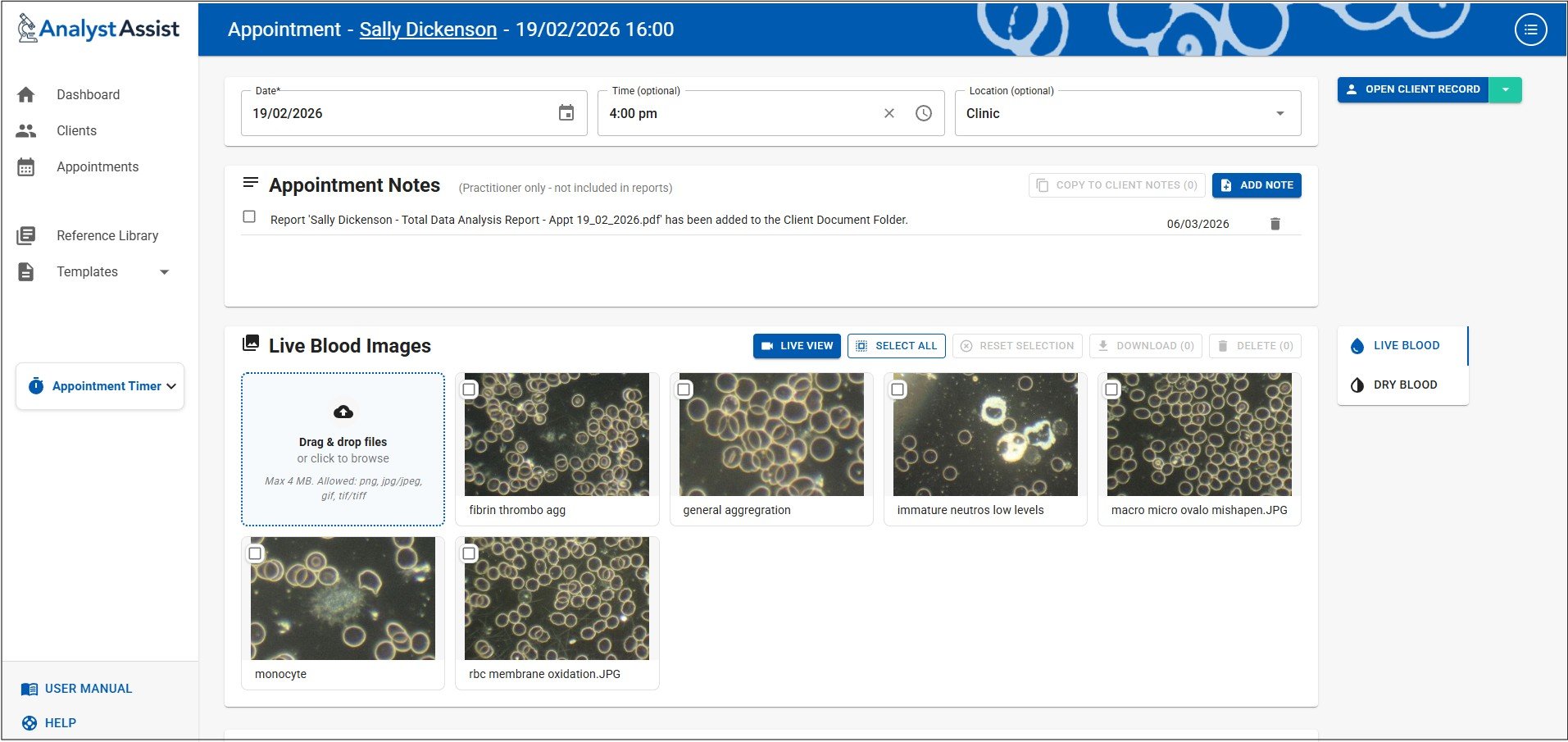Open the immature neutros low levels thumbnail
This screenshot has width=1568, height=742.
pos(985,435)
